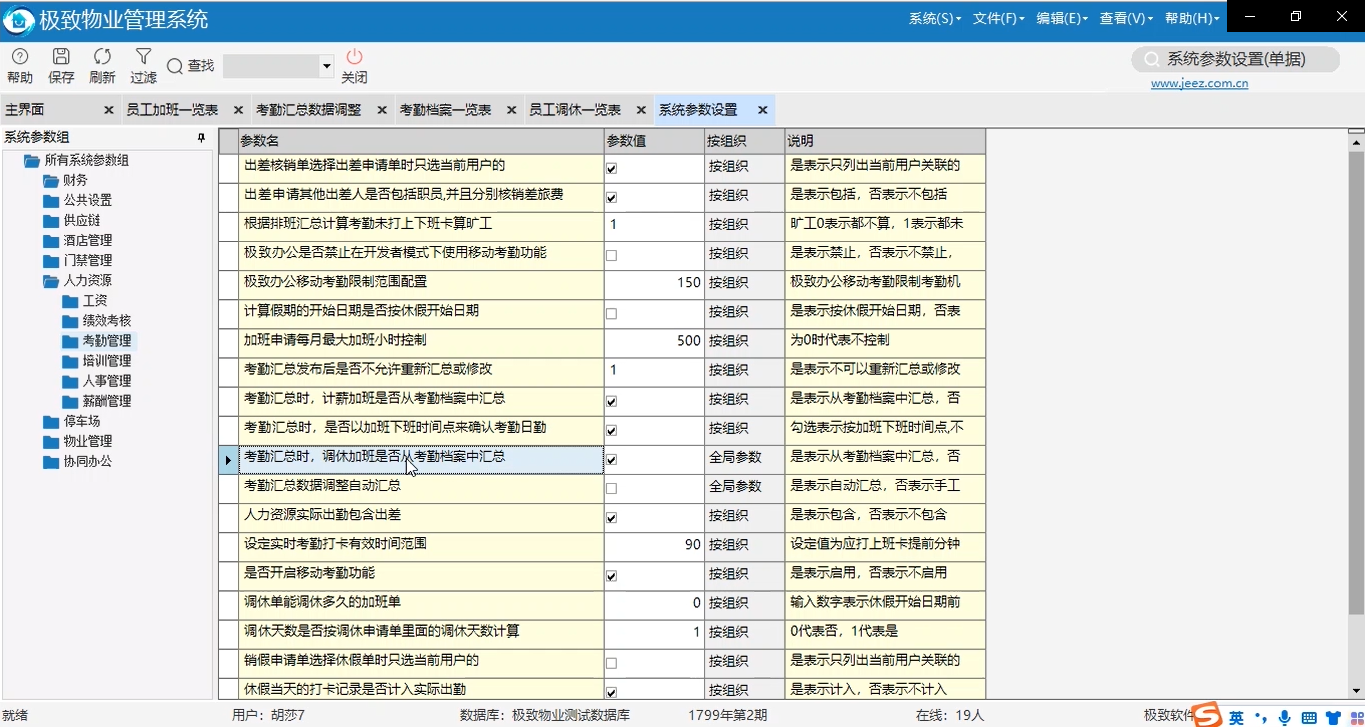Viewport: 1365px width, 727px height.
Task: Collapse the 人力资源 folder node
Action: [51, 281]
